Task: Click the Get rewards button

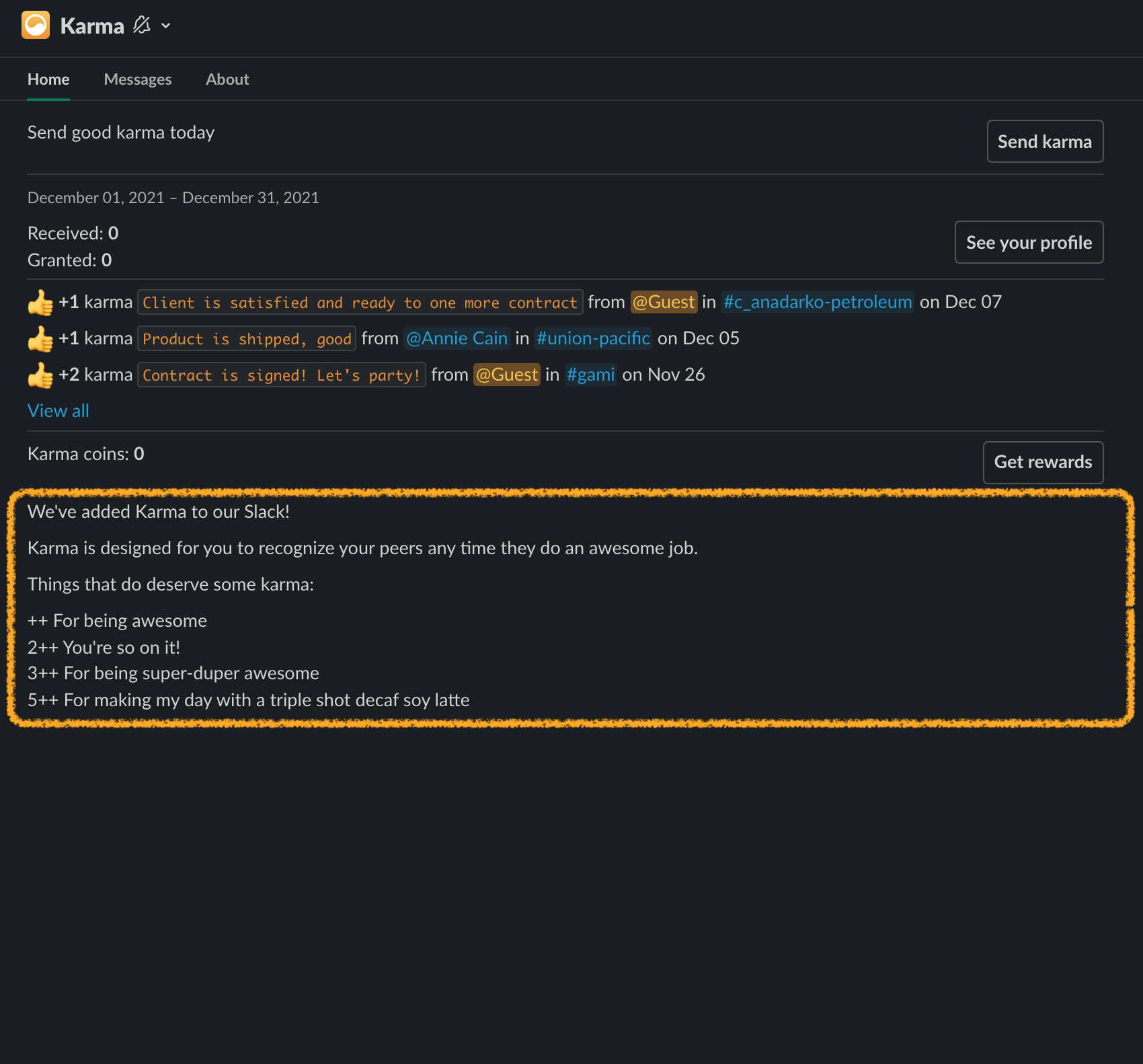Action: click(x=1043, y=462)
